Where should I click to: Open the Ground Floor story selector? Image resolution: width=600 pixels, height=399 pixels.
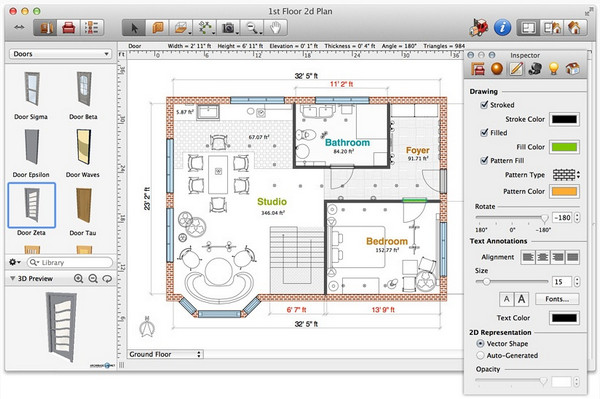tap(165, 354)
